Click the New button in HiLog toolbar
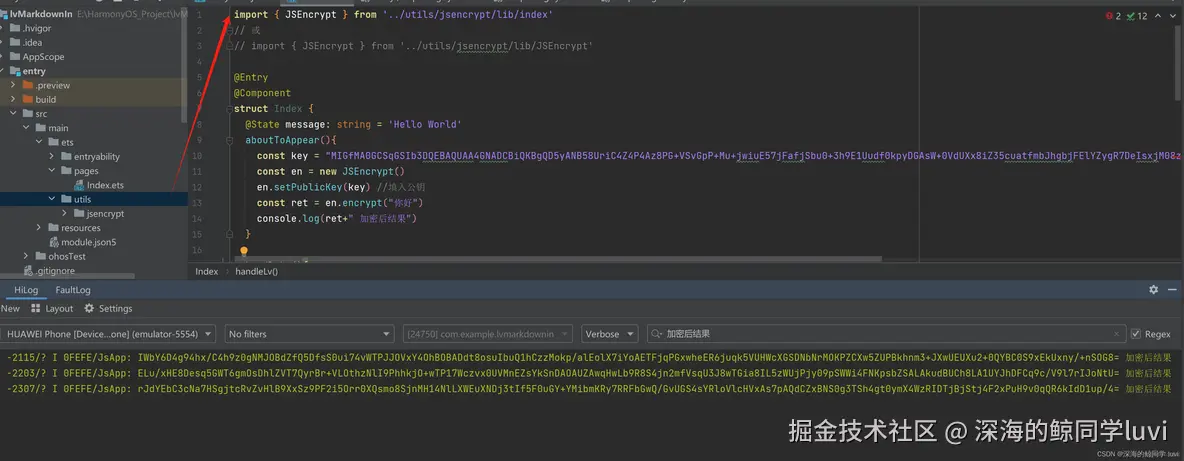This screenshot has width=1184, height=461. [11, 309]
